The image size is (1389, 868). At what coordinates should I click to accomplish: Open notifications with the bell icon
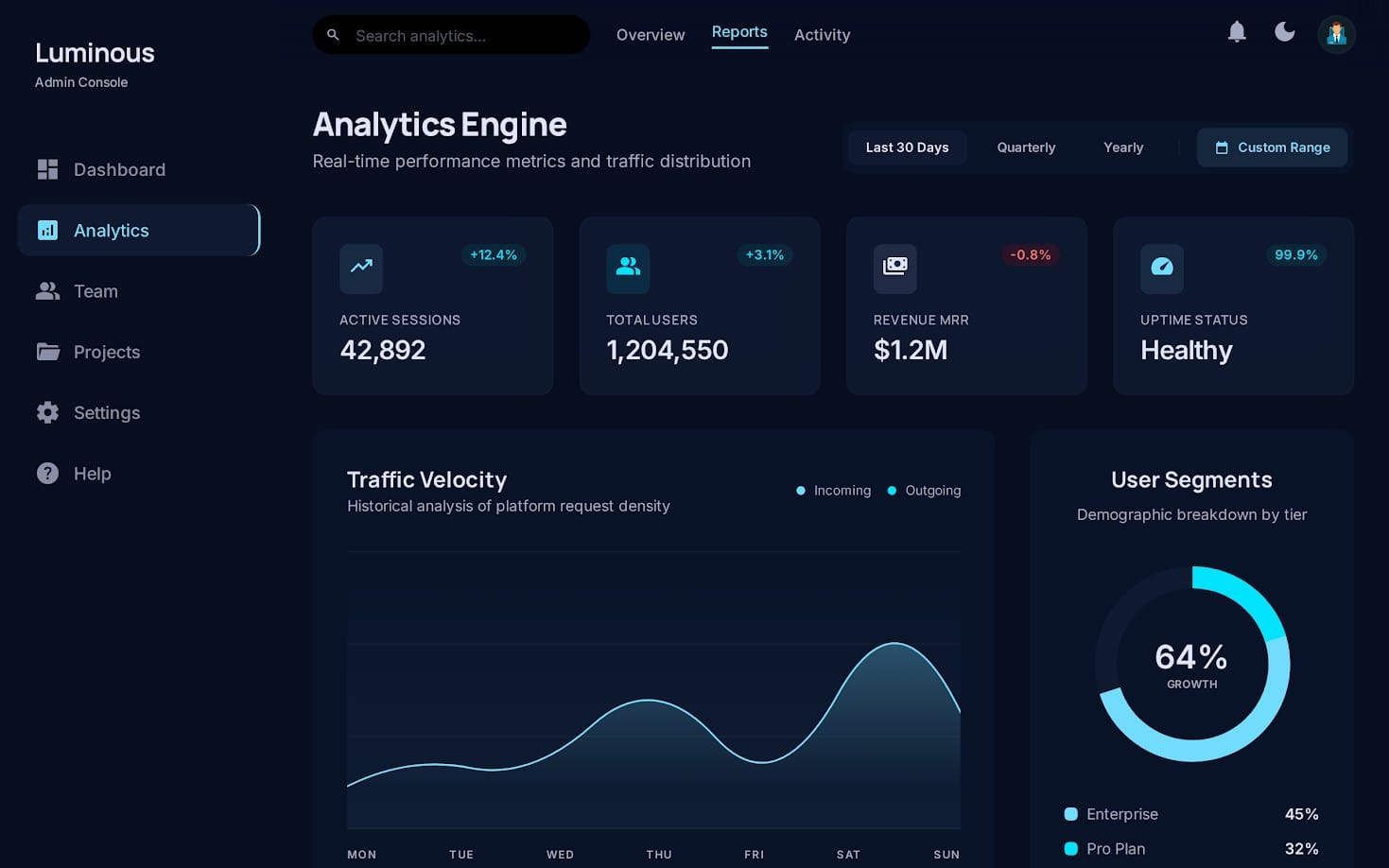pos(1237,32)
